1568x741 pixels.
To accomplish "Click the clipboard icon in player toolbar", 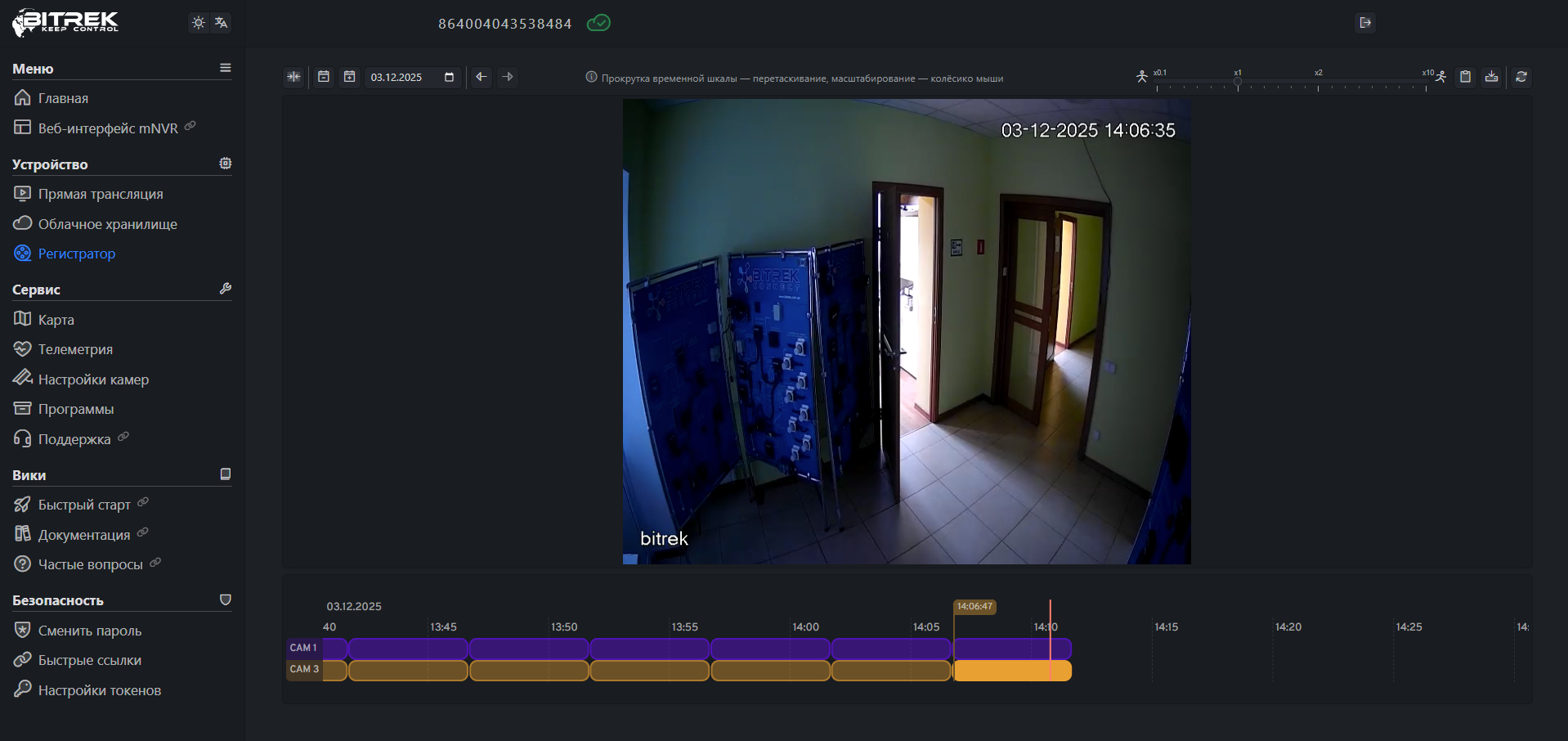I will click(1465, 77).
